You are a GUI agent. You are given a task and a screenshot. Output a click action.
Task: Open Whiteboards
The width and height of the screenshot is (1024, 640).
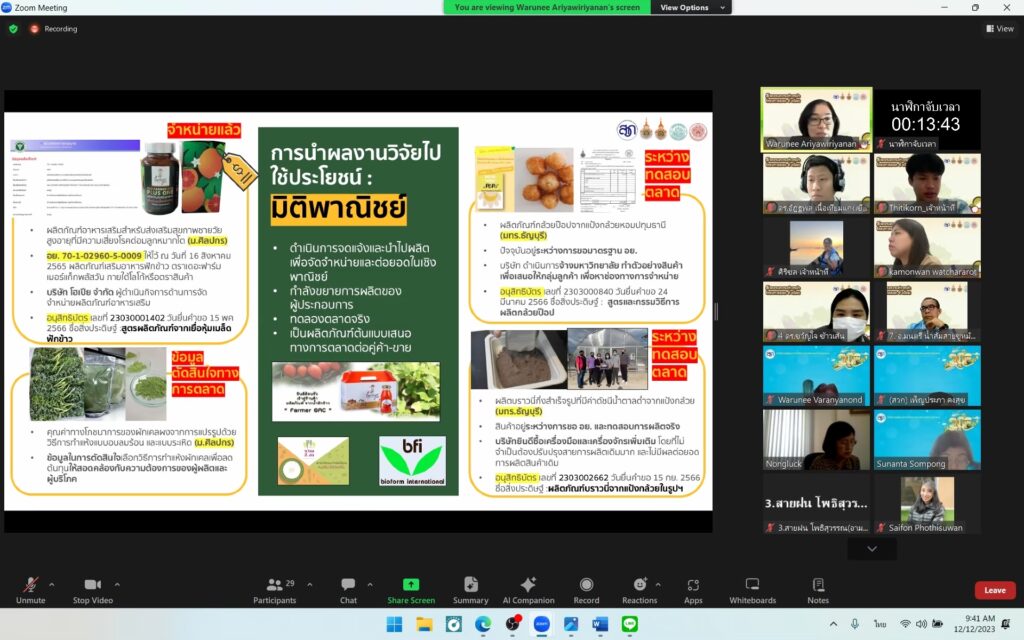752,589
